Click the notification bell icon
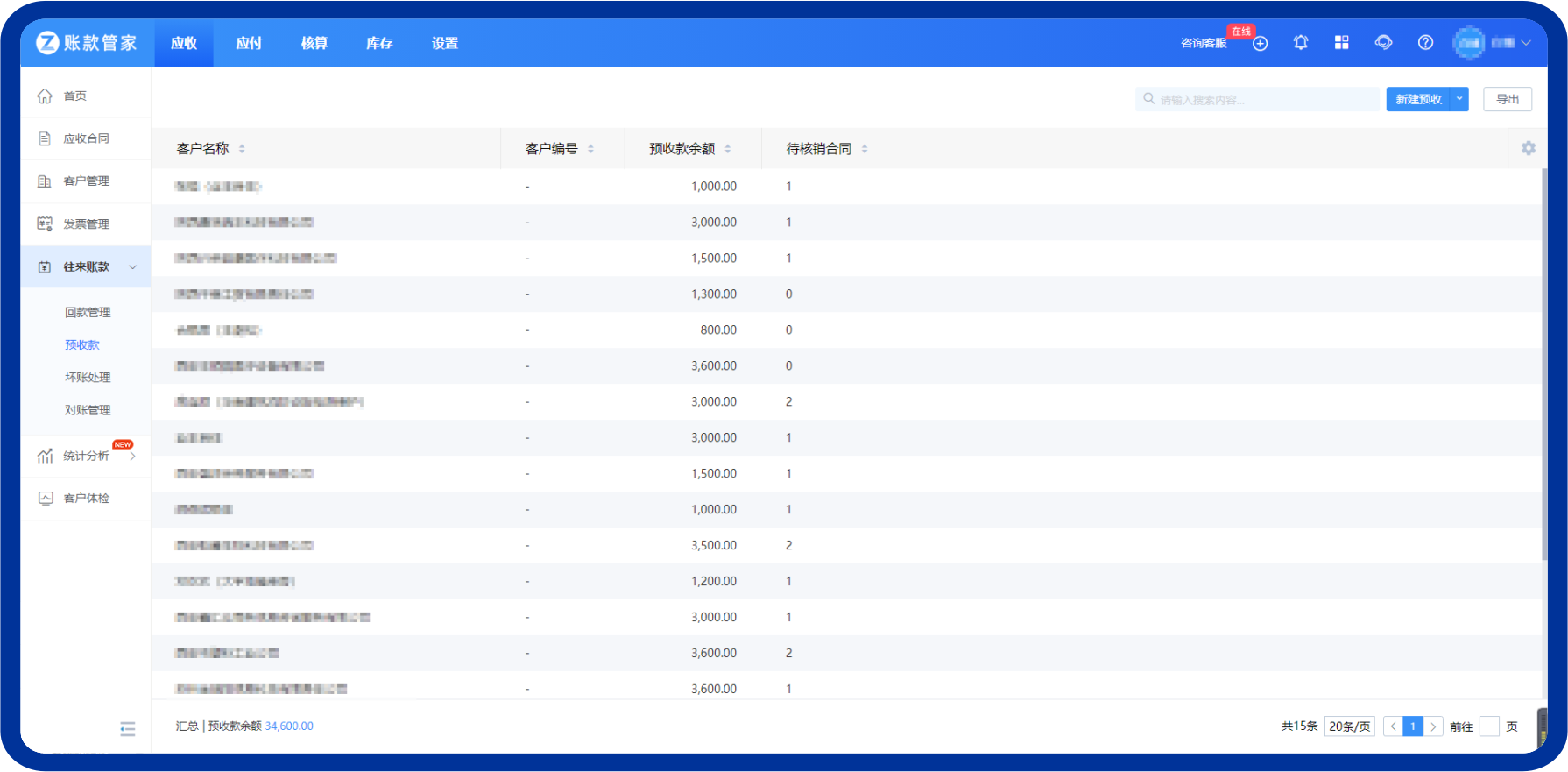The height and width of the screenshot is (772, 1568). tap(1300, 43)
